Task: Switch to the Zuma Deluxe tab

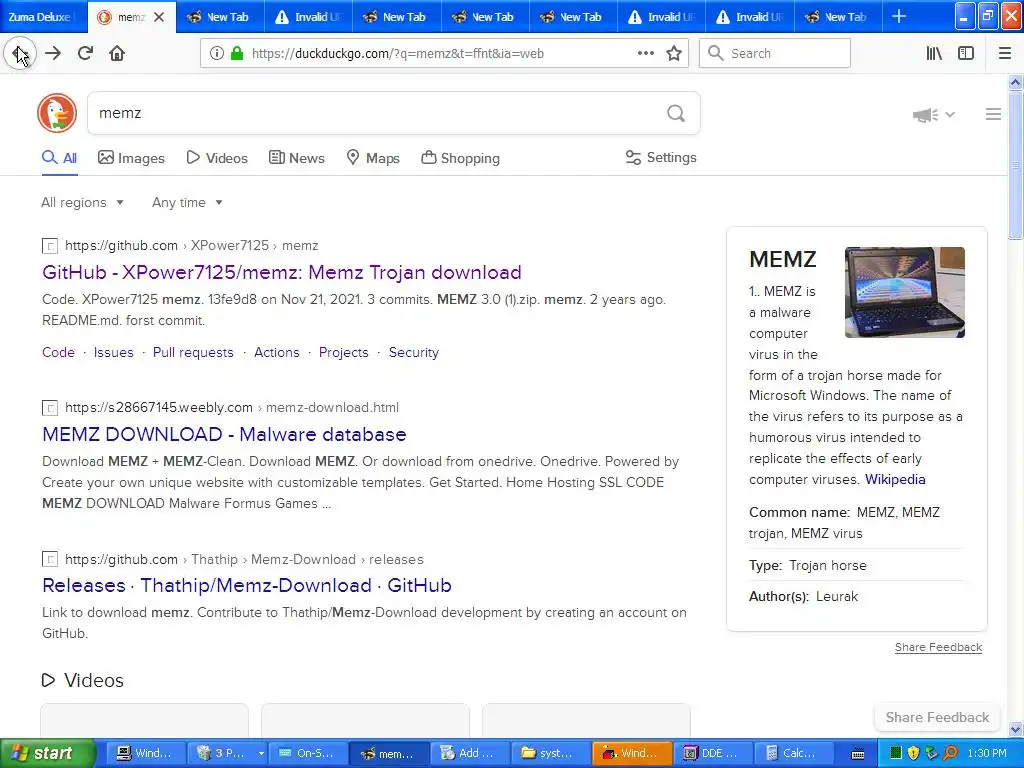Action: point(43,17)
